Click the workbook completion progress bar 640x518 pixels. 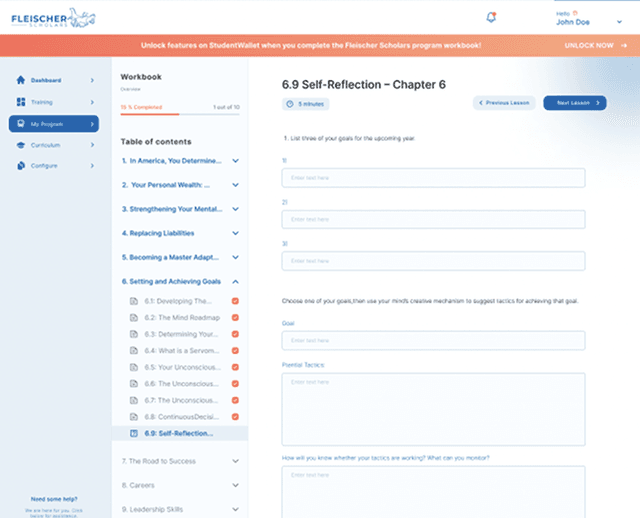click(x=179, y=114)
